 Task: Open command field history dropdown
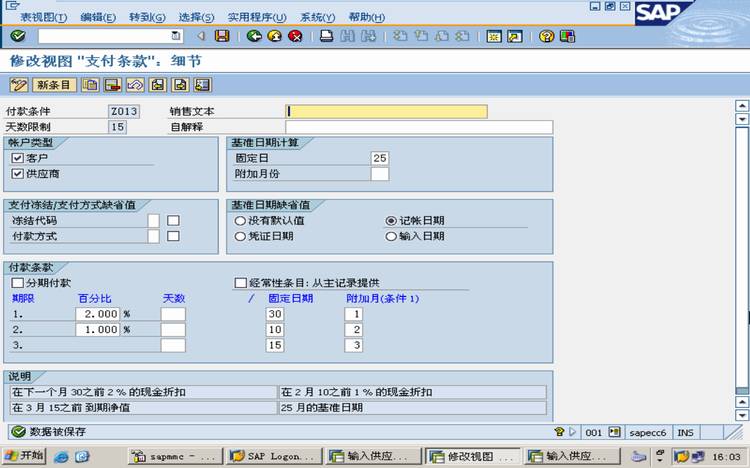(x=176, y=36)
